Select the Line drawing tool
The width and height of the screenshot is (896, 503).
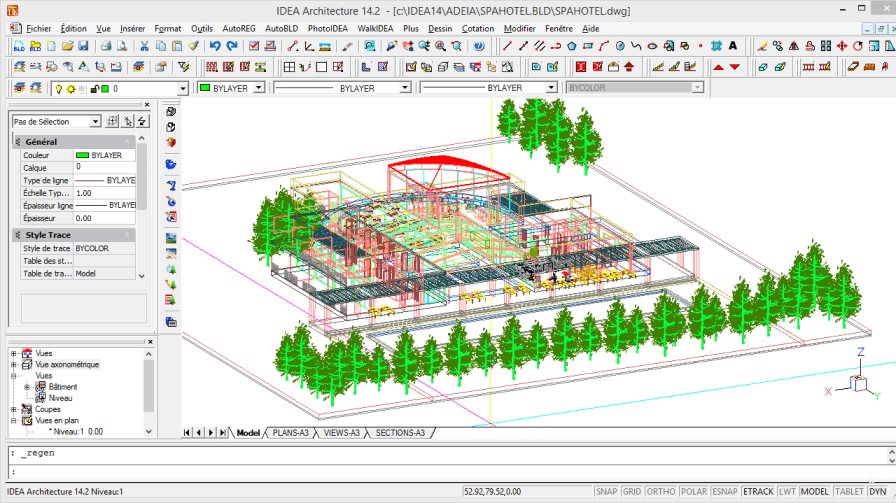pyautogui.click(x=507, y=46)
